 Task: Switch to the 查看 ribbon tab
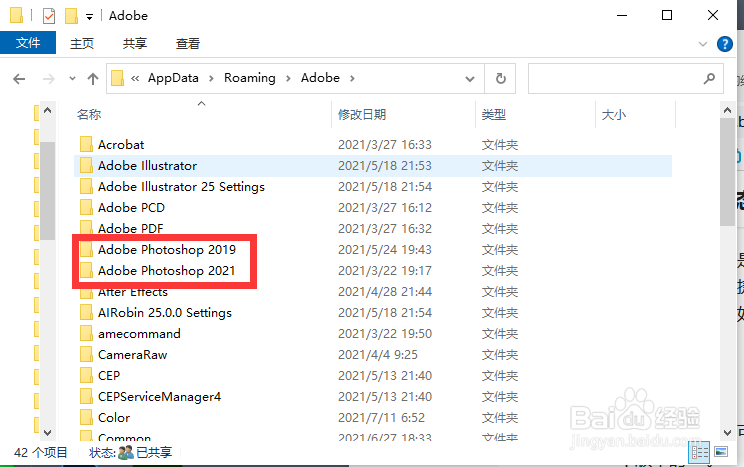[188, 43]
